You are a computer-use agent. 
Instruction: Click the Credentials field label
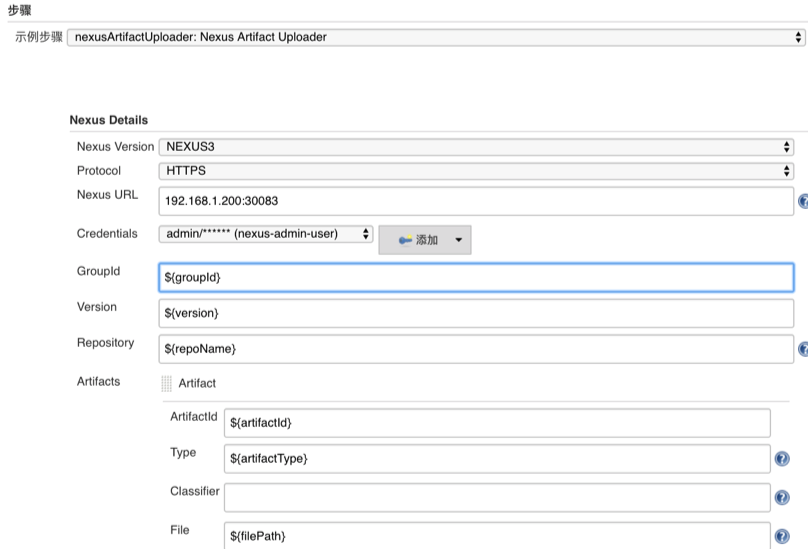(x=107, y=234)
